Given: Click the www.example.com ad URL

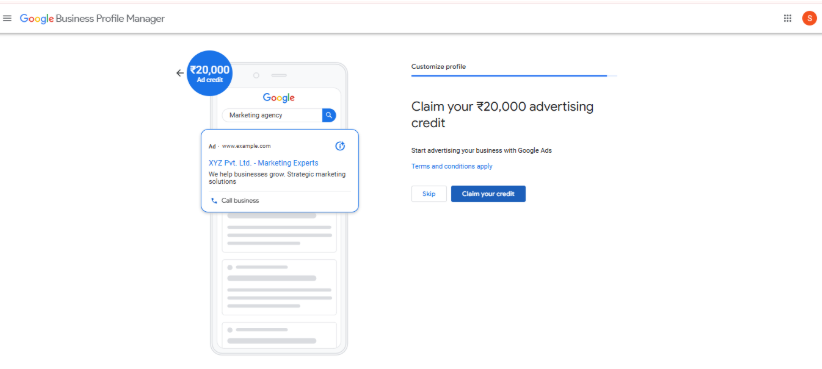Looking at the screenshot, I should [x=246, y=146].
